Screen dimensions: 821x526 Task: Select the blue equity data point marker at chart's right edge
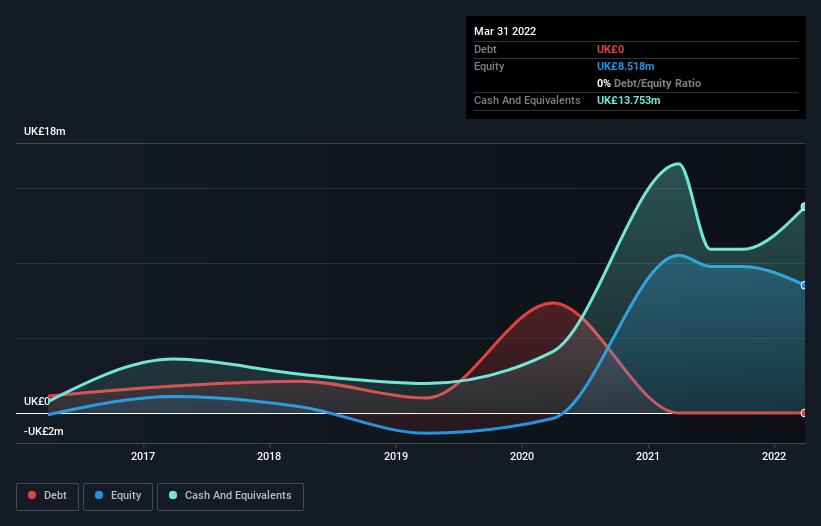pos(804,285)
